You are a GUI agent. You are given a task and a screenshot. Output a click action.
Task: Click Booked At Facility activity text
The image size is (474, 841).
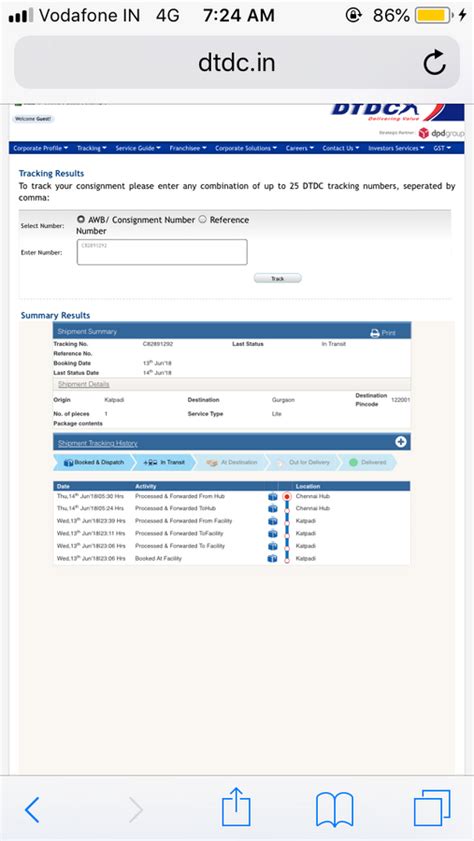158,559
